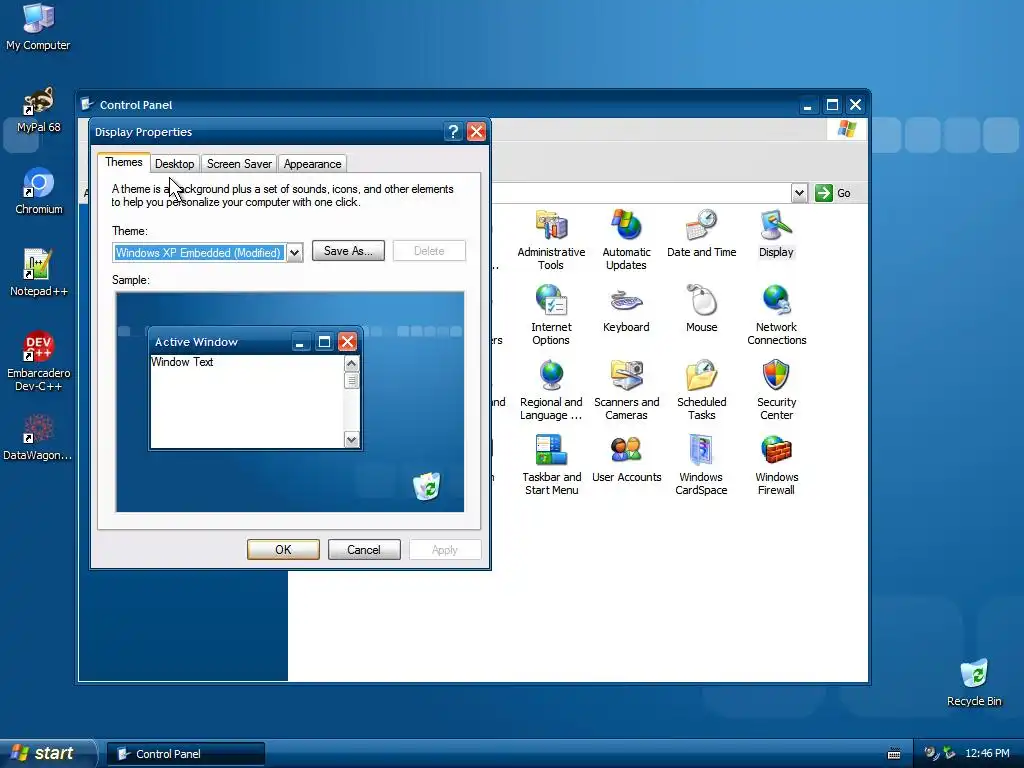Viewport: 1024px width, 768px height.
Task: Select the Display icon in Control Panel
Action: coord(776,233)
